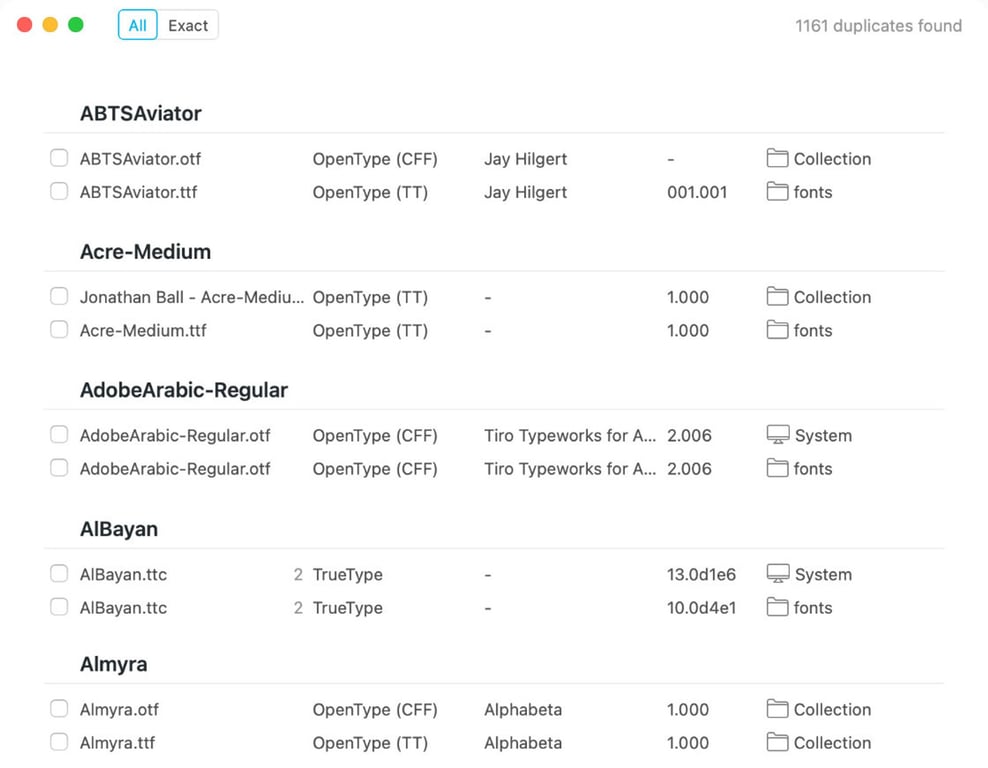Check the ABTSAviator.ttf checkbox
The image size is (988, 768).
[59, 191]
